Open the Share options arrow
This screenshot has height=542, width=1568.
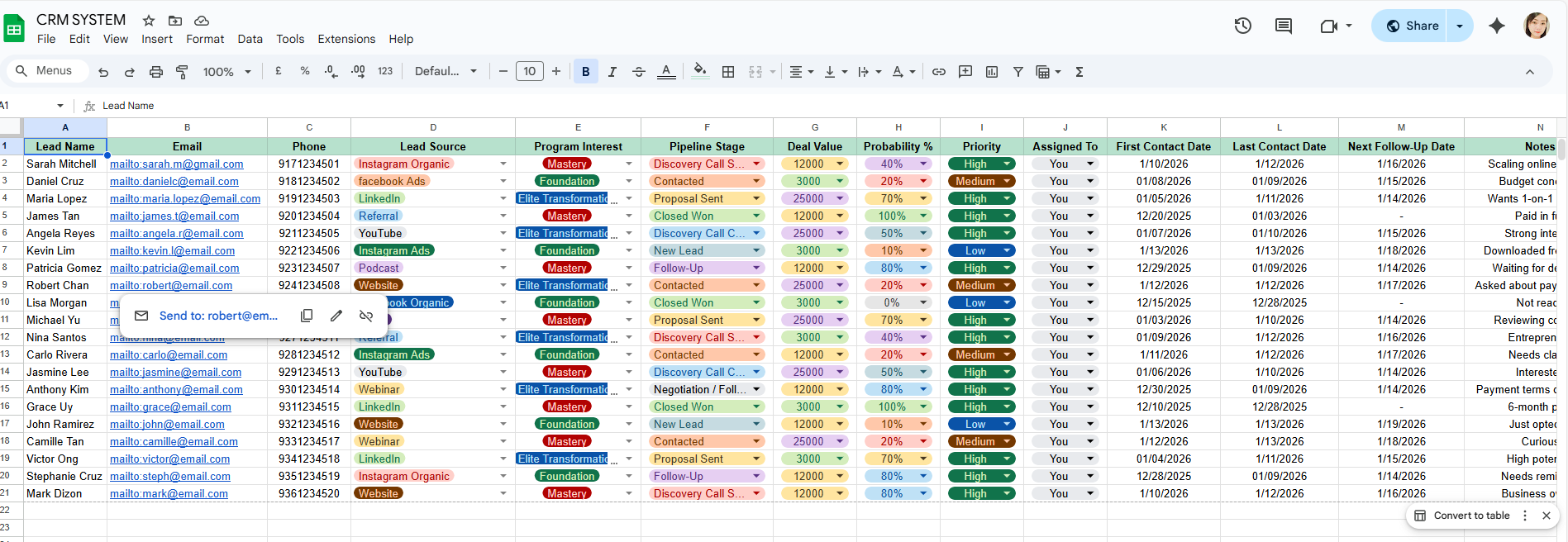[x=1460, y=26]
